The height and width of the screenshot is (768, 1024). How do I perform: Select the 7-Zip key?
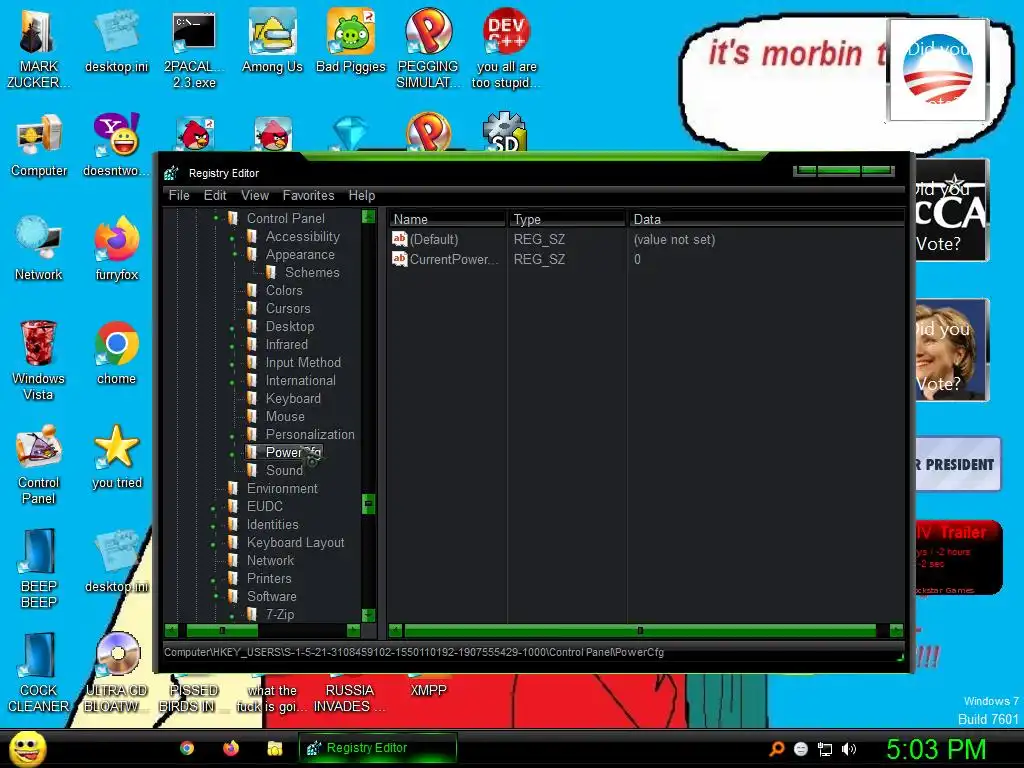pos(280,615)
